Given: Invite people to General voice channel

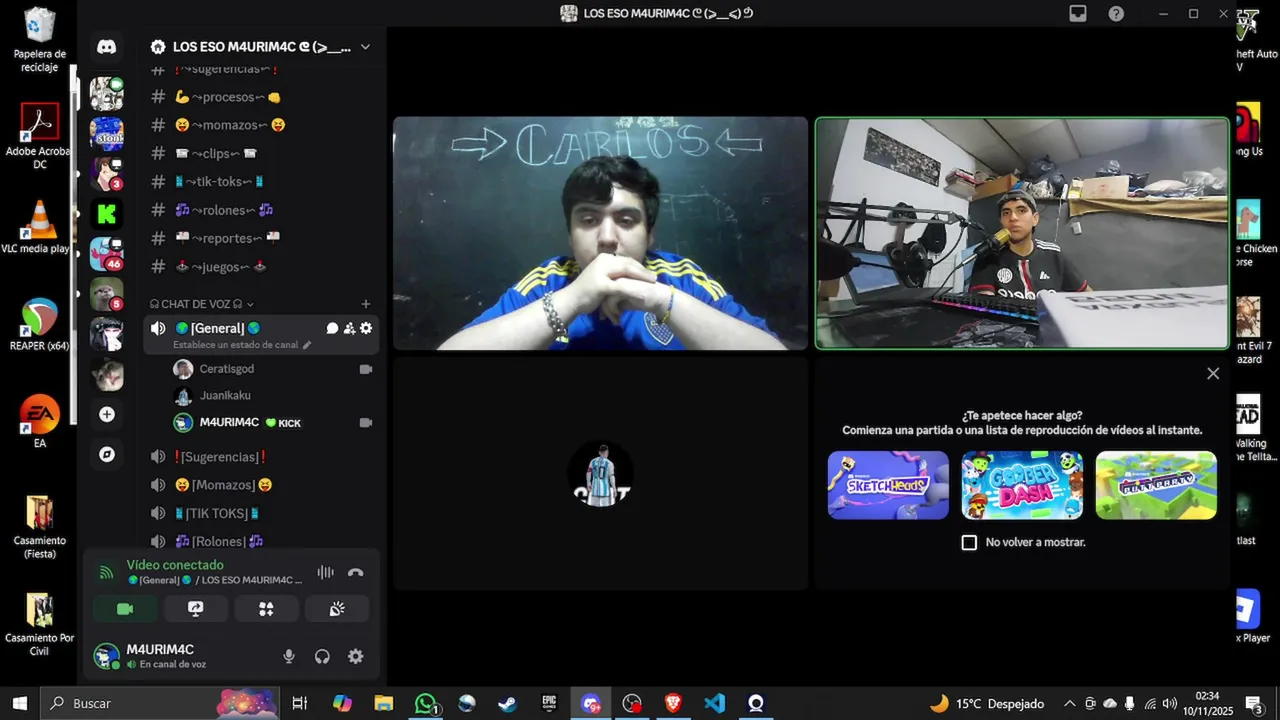Looking at the screenshot, I should pos(349,328).
